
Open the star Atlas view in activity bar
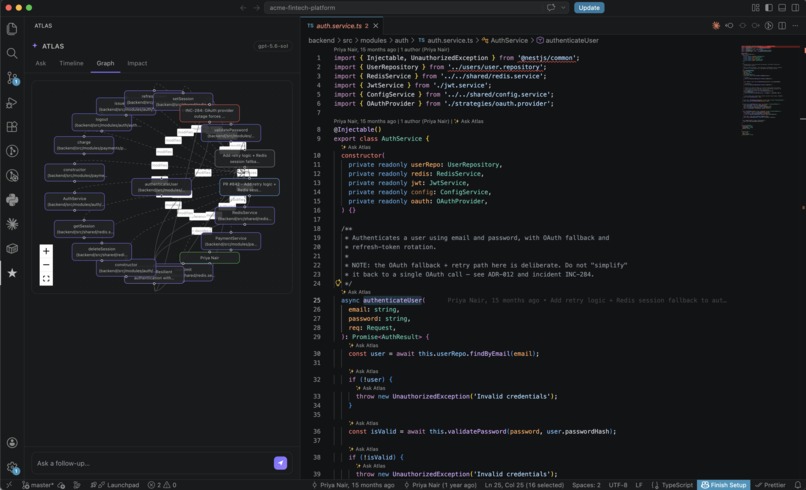pyautogui.click(x=12, y=273)
